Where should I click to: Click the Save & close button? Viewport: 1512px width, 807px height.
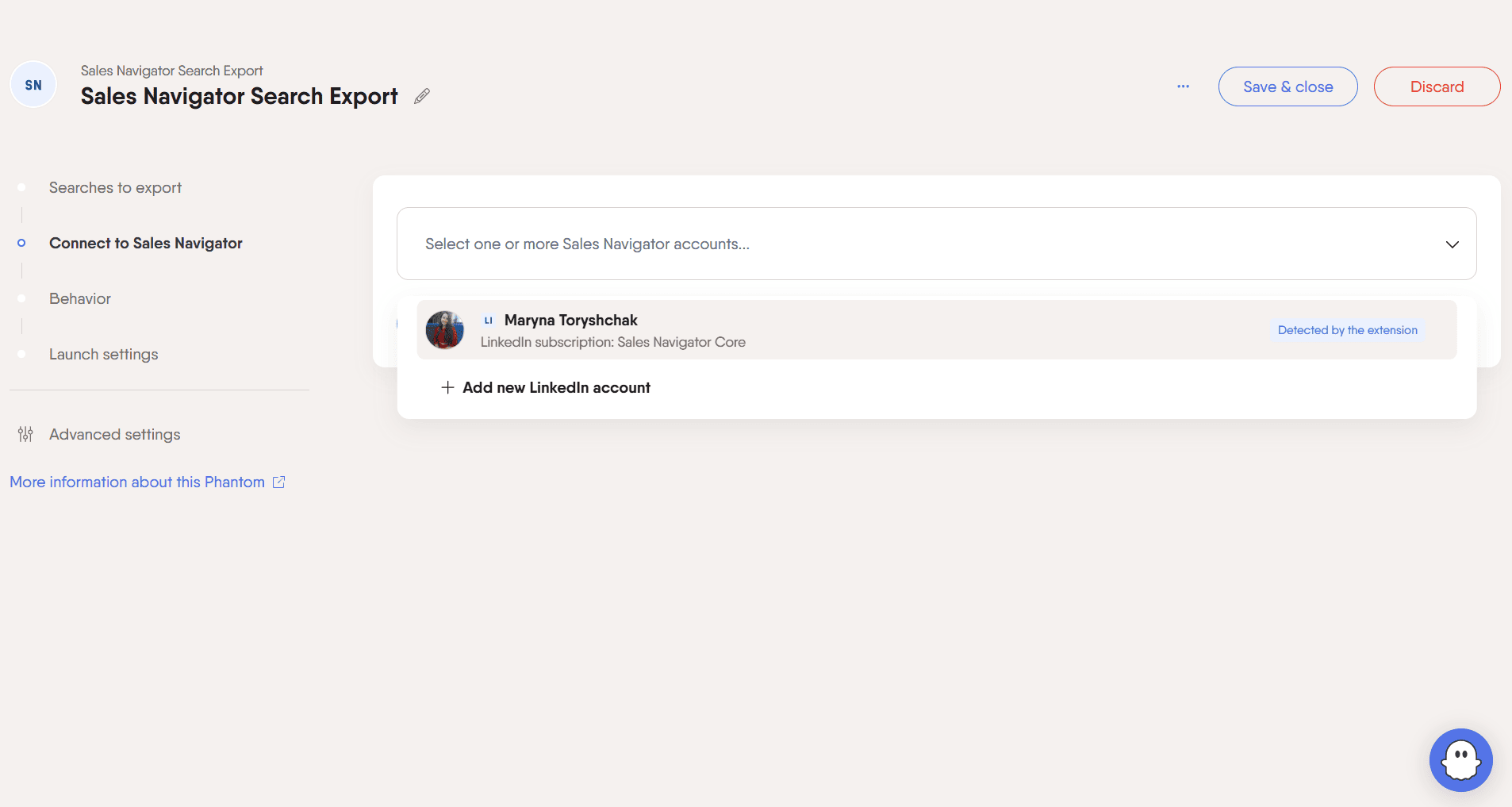point(1288,86)
